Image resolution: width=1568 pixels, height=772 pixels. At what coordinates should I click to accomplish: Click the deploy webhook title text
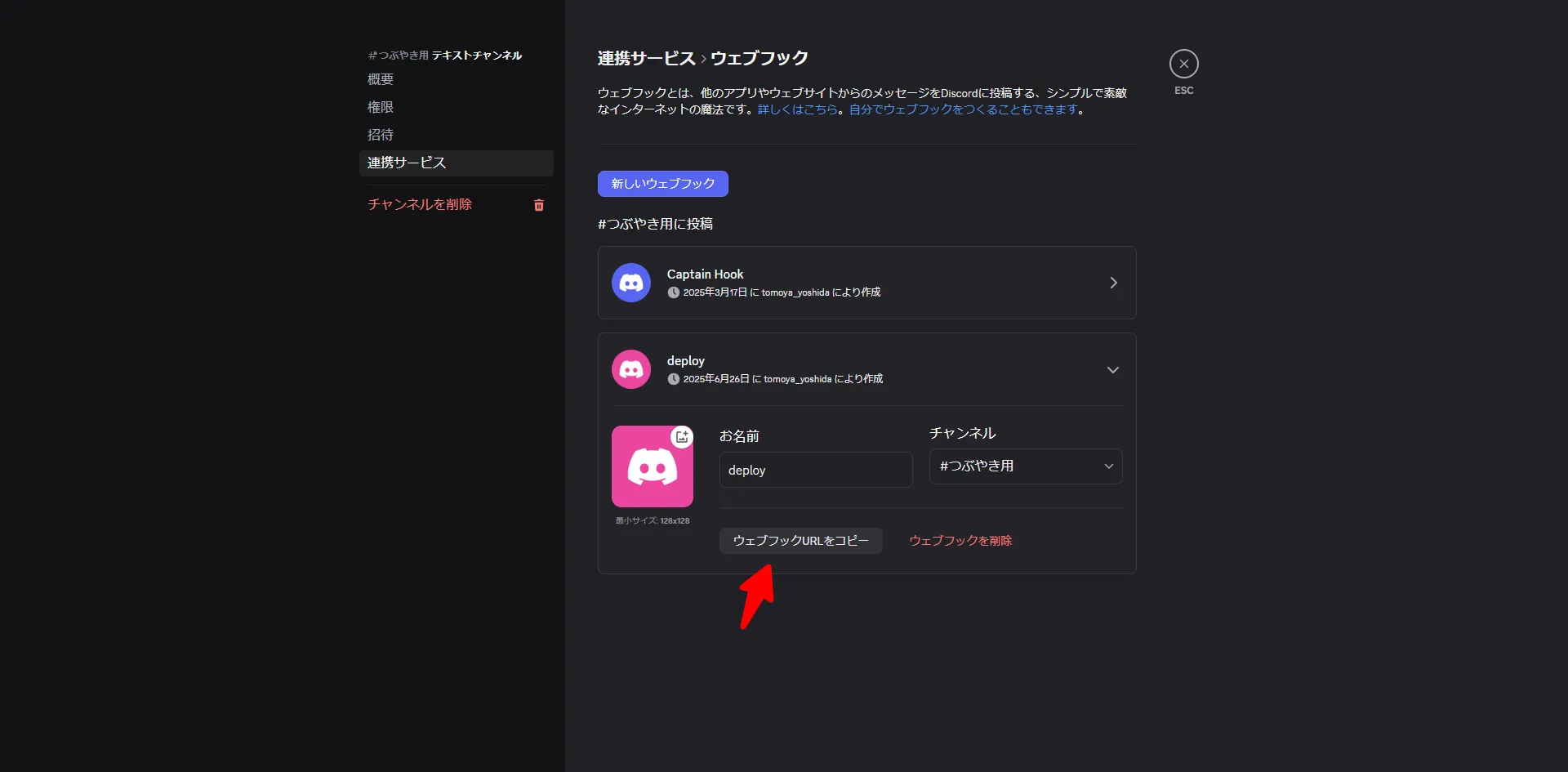(x=686, y=361)
